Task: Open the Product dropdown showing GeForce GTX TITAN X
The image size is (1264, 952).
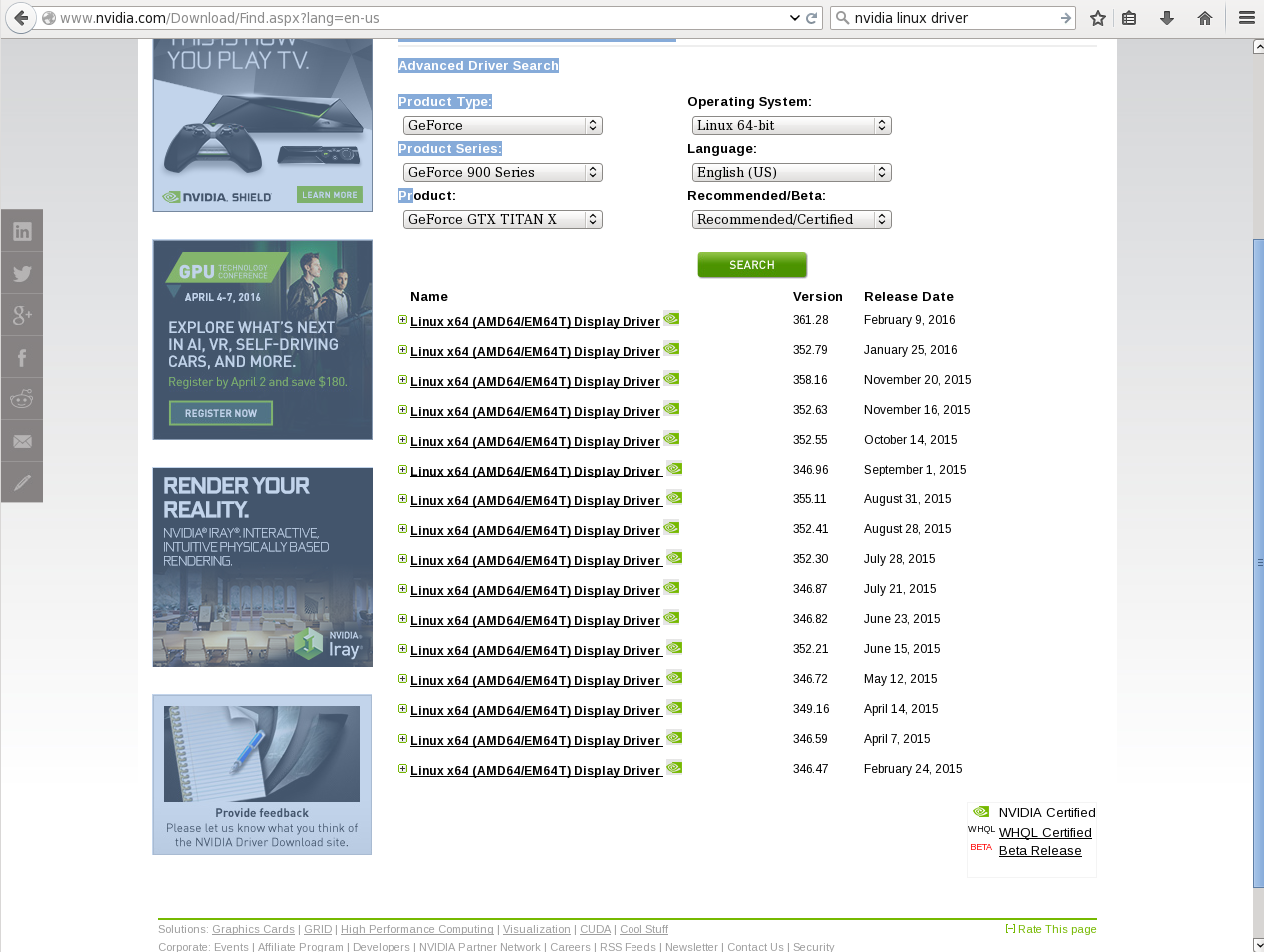Action: pos(503,219)
